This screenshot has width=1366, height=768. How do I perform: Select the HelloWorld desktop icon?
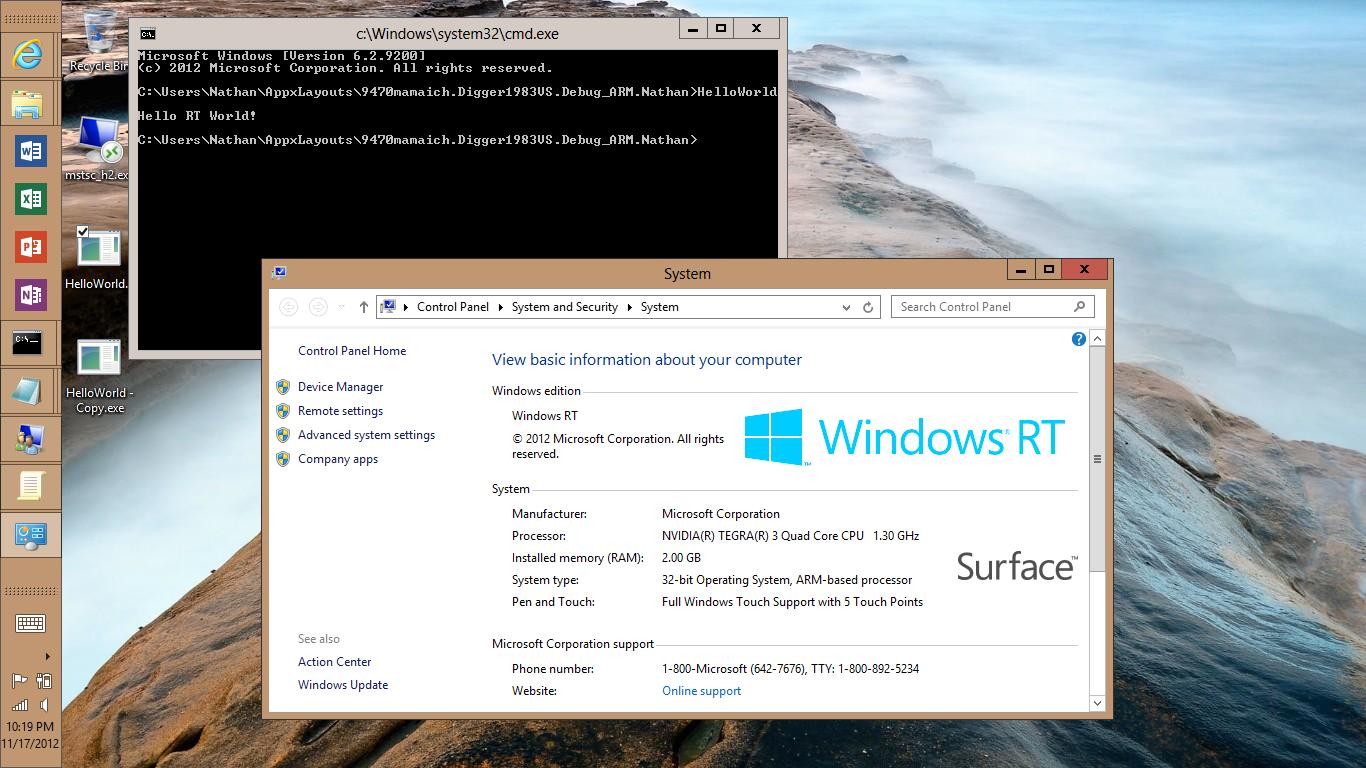[96, 259]
